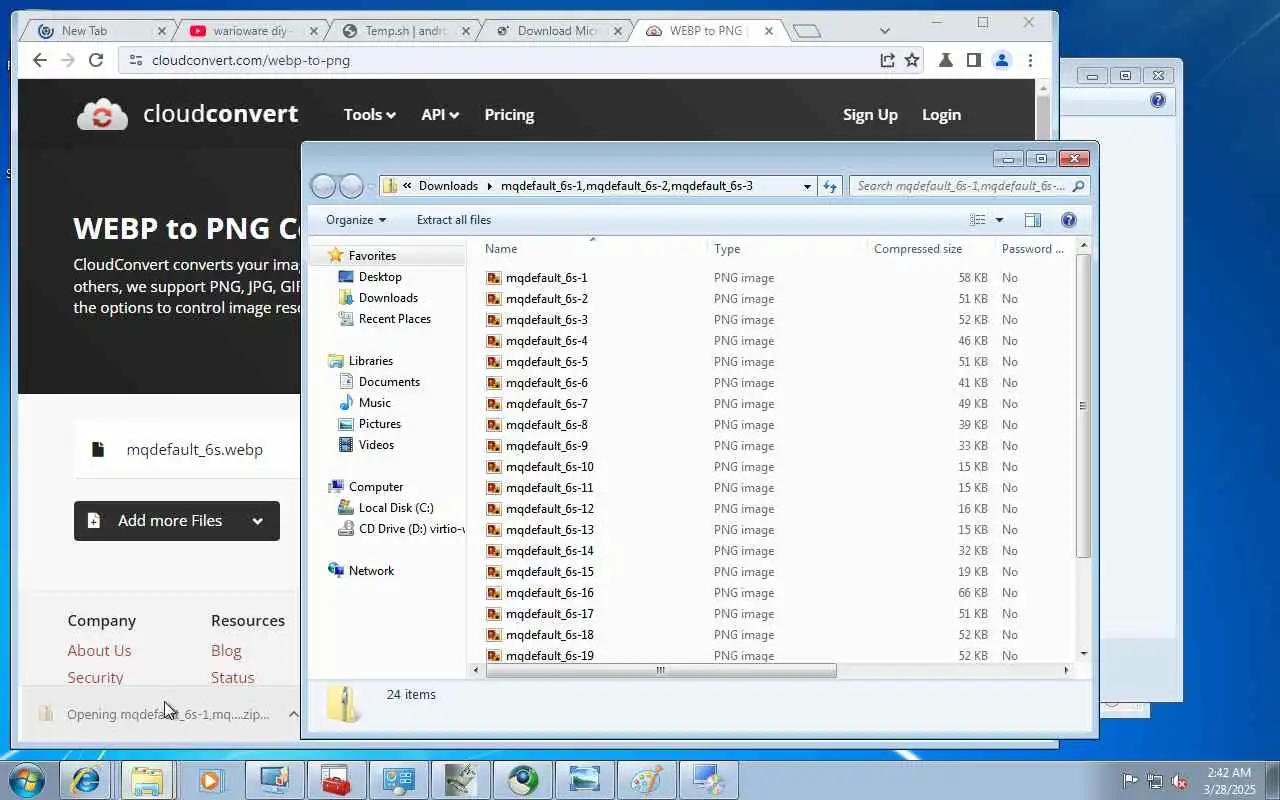This screenshot has height=800, width=1280.
Task: Expand the API dropdown menu
Action: tap(440, 115)
